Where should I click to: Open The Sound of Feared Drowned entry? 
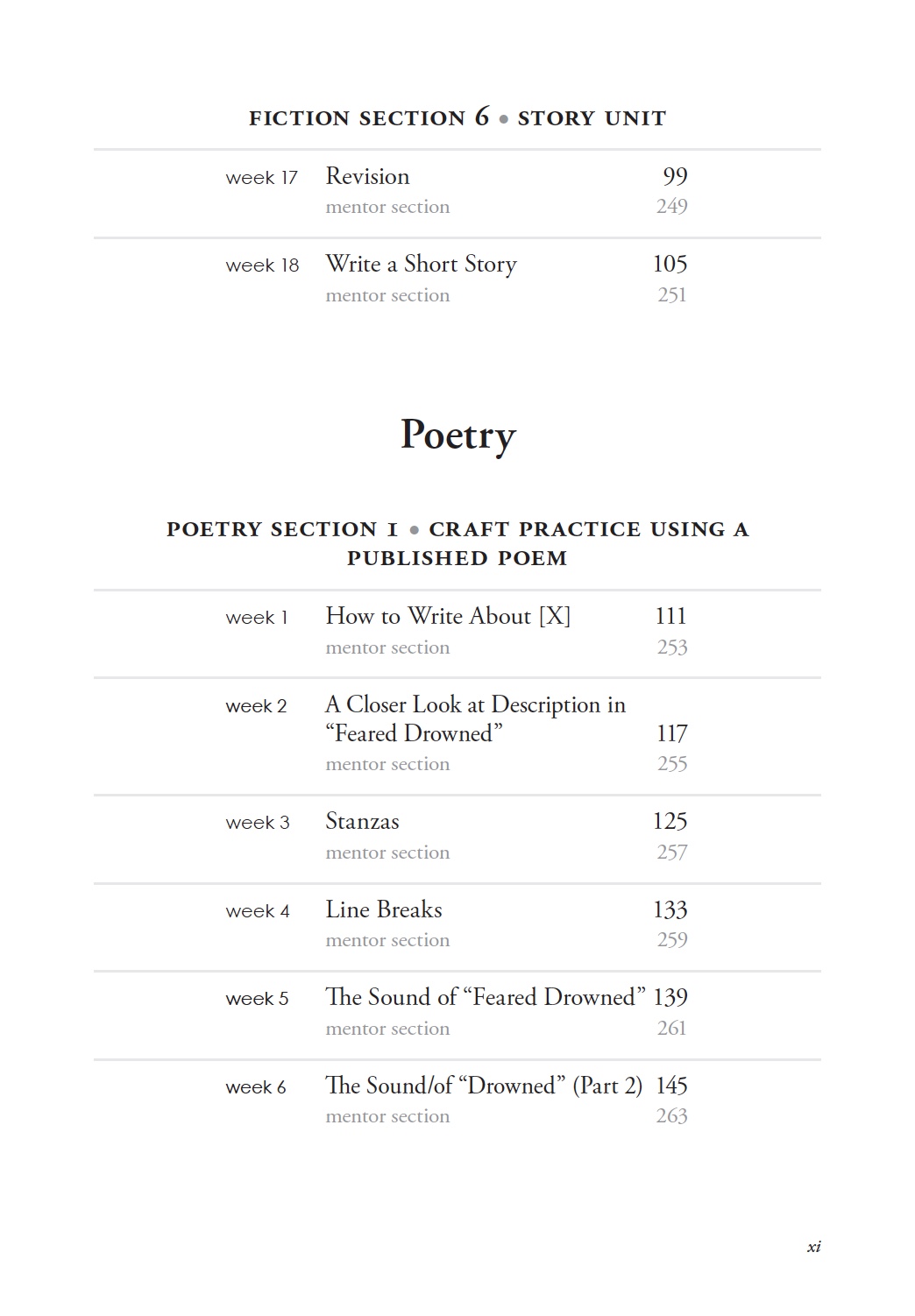click(486, 997)
